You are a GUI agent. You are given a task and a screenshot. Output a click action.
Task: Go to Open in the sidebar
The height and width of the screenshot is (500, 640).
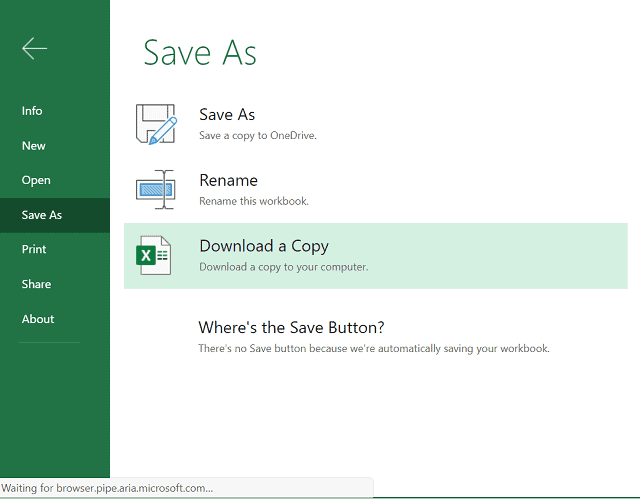tap(36, 180)
